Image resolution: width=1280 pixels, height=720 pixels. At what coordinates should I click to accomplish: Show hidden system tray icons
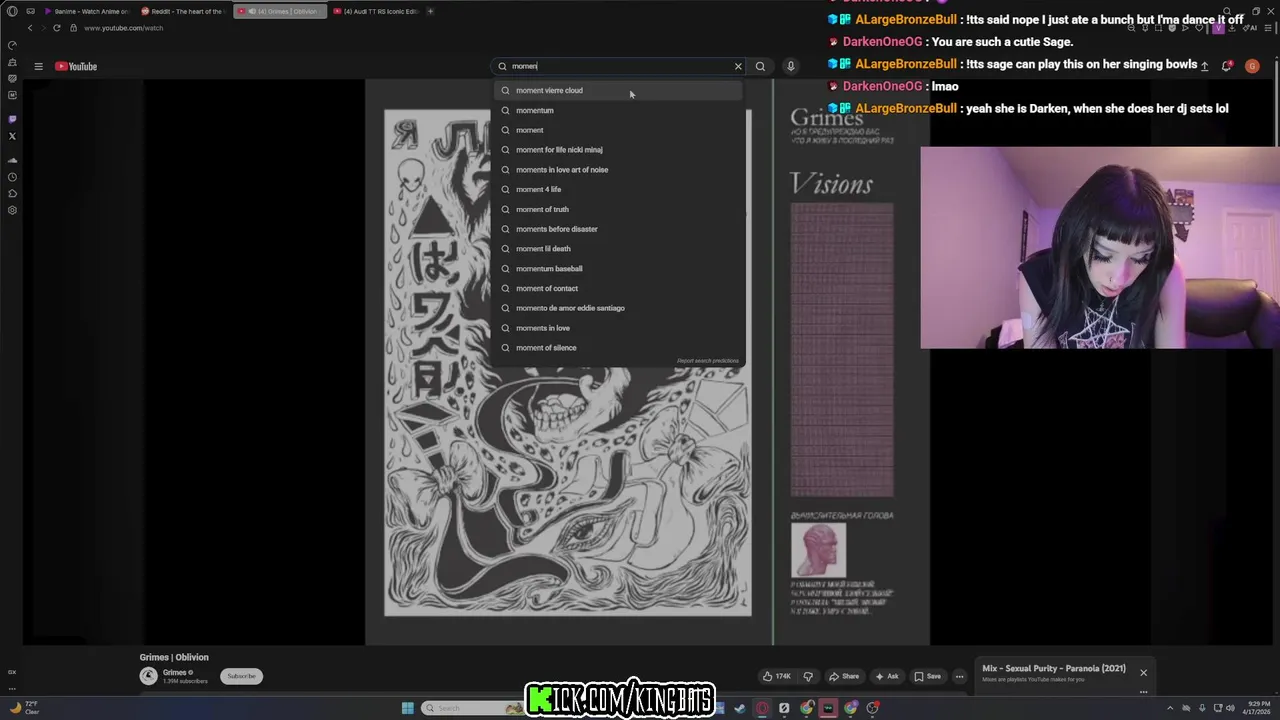click(1172, 708)
